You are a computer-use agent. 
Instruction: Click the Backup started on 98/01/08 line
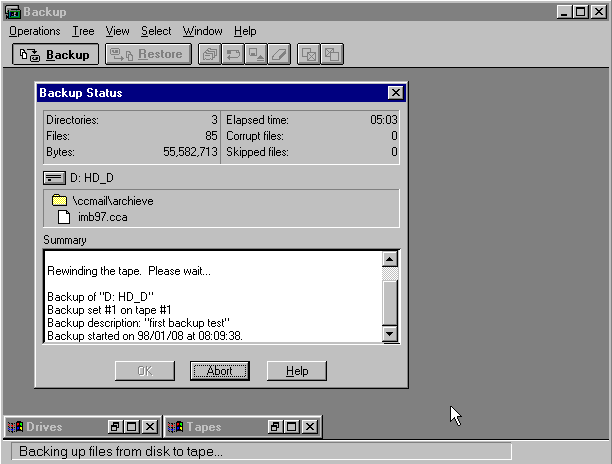145,336
